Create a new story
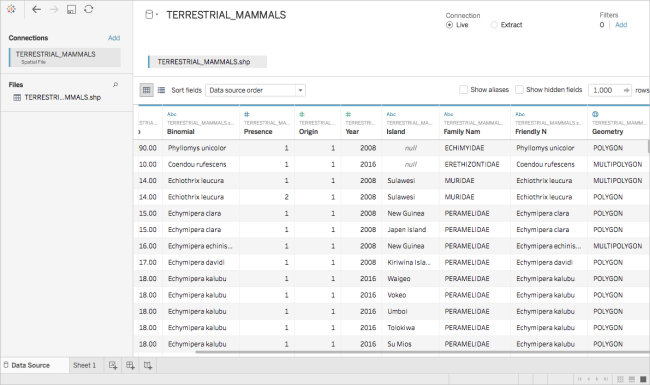Viewport: 650px width, 385px height. pos(148,365)
